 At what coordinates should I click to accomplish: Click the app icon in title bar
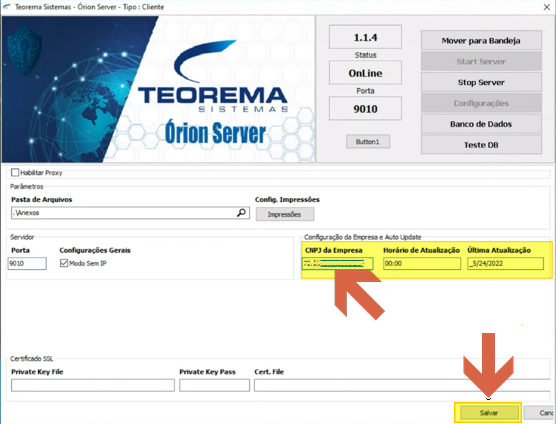click(x=7, y=7)
